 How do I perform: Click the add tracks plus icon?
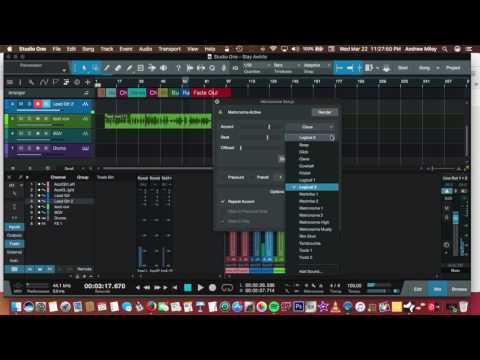coord(88,82)
